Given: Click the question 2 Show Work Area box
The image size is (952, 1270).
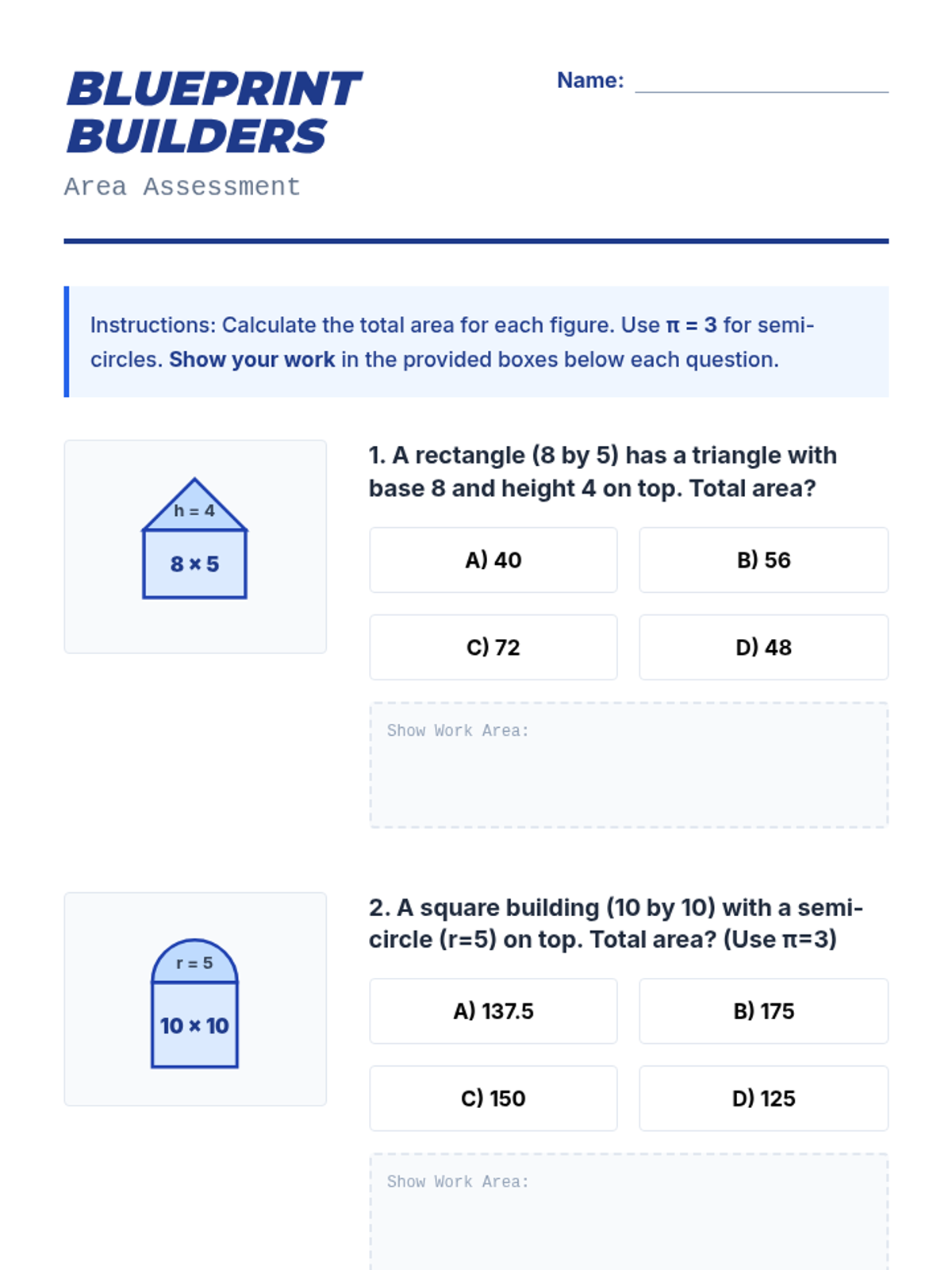Looking at the screenshot, I should (x=628, y=1214).
